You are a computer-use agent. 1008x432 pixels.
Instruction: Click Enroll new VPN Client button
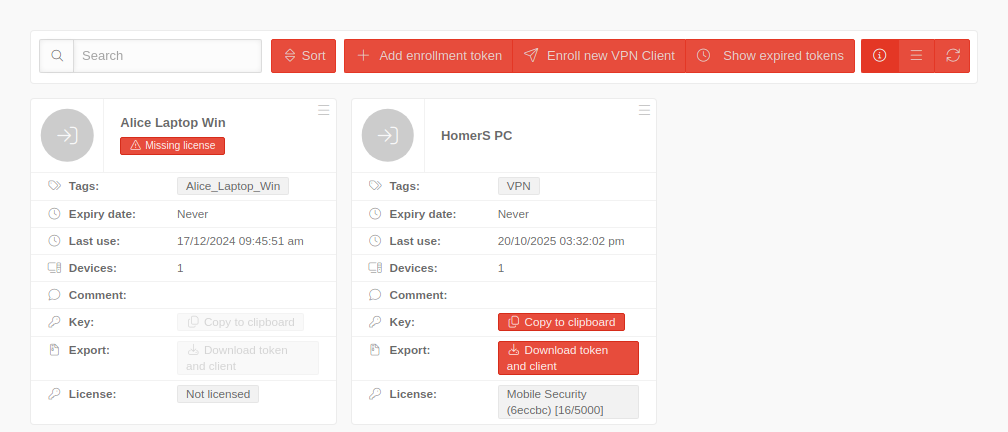tap(599, 56)
